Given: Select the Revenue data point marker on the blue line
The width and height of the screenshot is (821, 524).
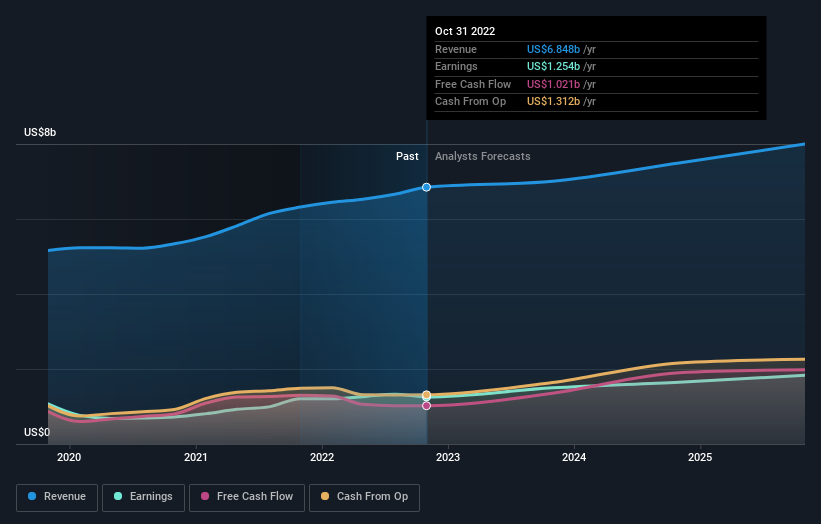Looking at the screenshot, I should (427, 187).
